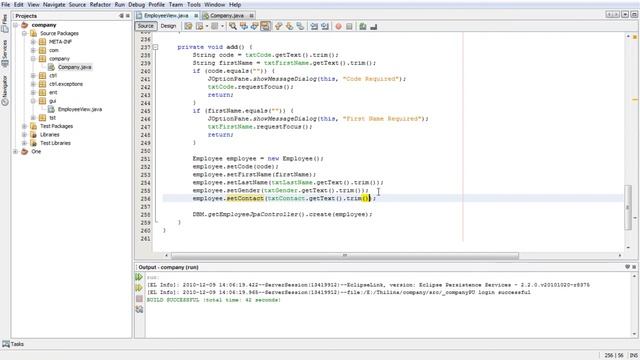Select the ent package in tree
The height and width of the screenshot is (360, 640).
point(53,92)
